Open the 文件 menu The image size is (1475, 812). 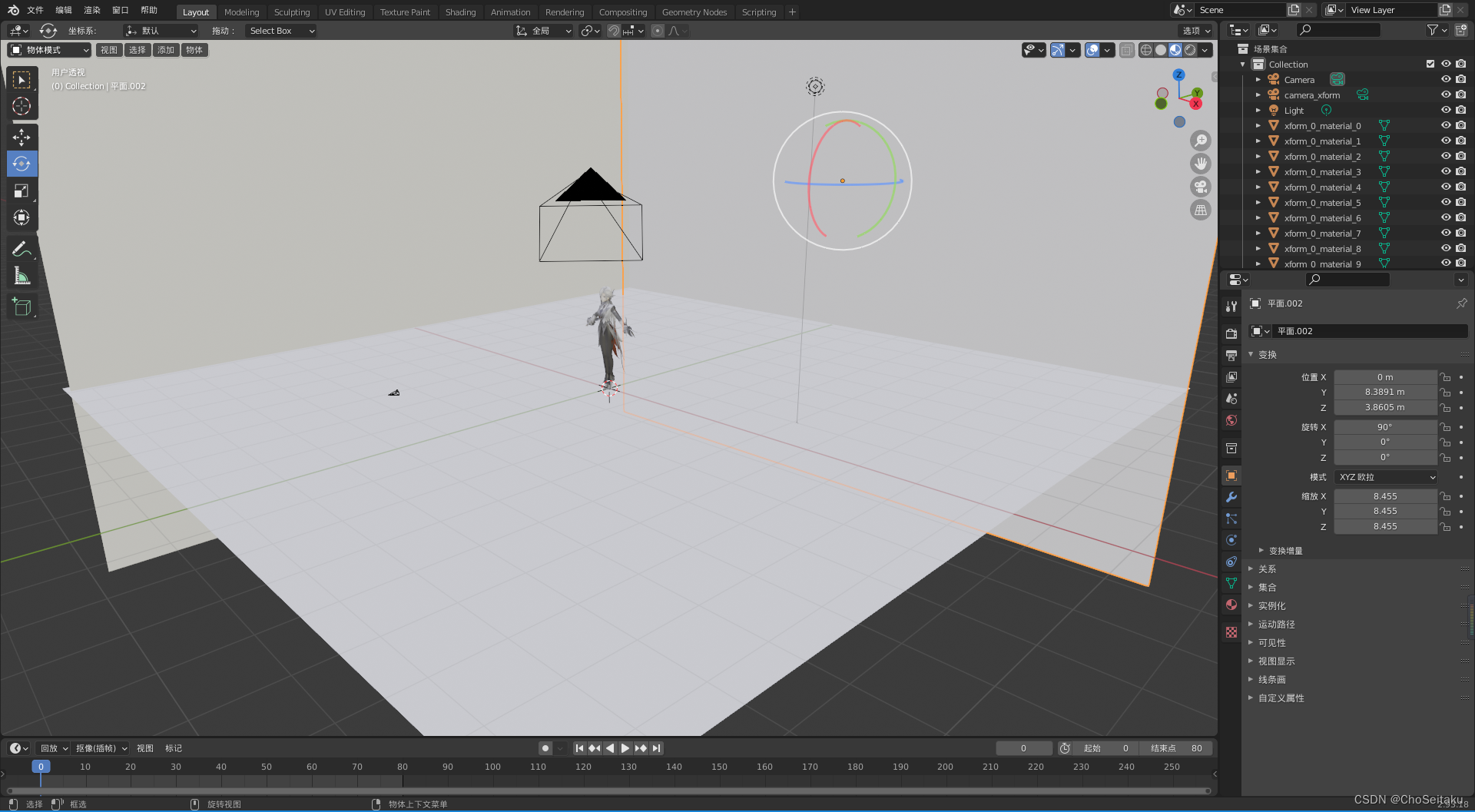pos(35,10)
